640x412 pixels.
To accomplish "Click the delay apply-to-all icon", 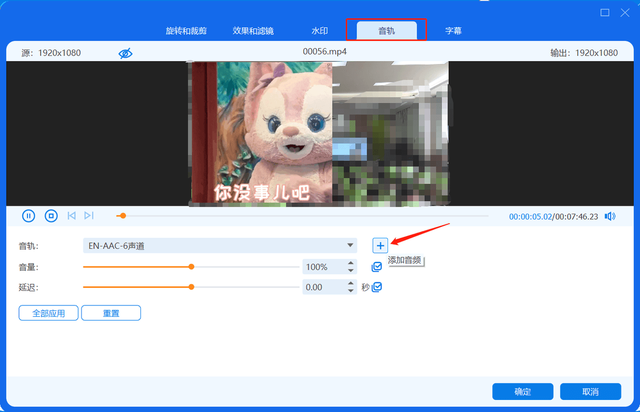I will pyautogui.click(x=376, y=287).
